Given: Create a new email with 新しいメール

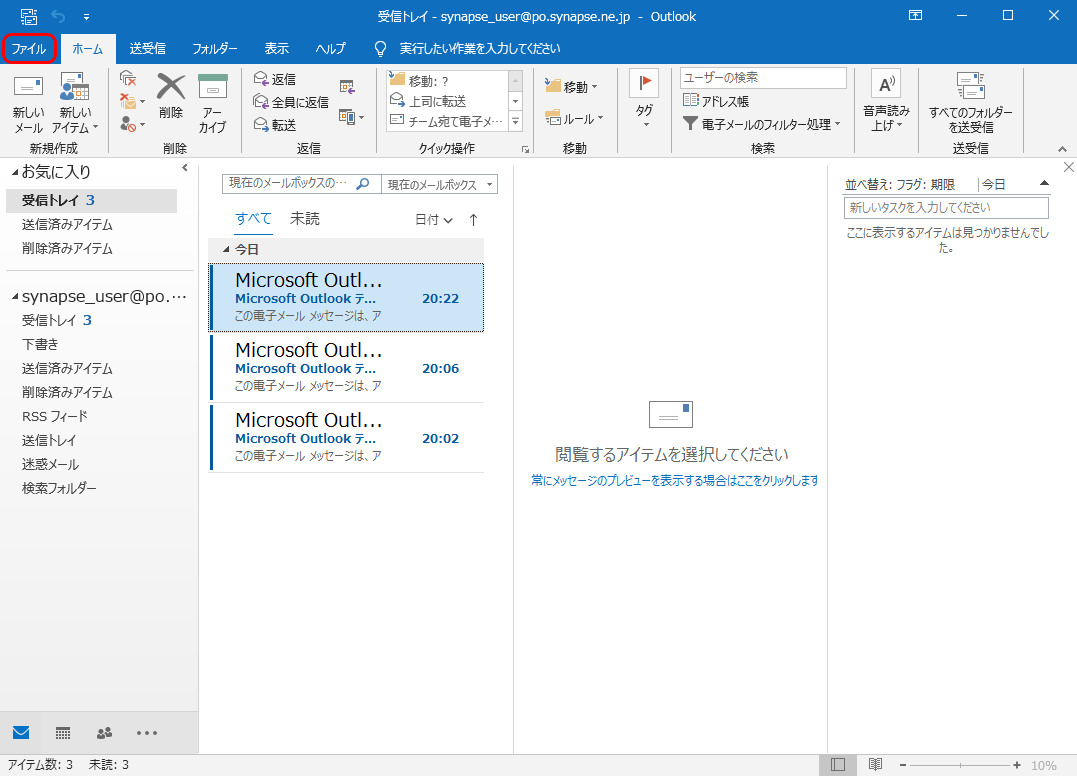Looking at the screenshot, I should click(29, 105).
